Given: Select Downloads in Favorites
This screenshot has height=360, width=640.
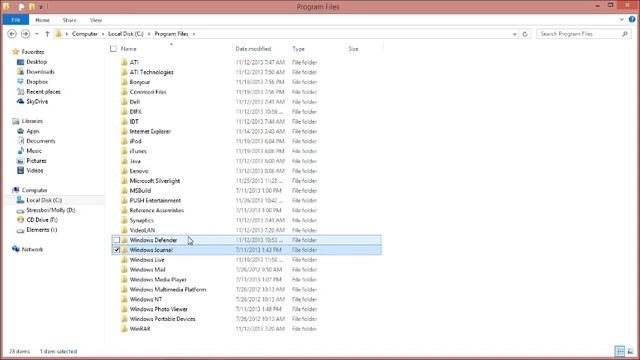Looking at the screenshot, I should tap(40, 72).
